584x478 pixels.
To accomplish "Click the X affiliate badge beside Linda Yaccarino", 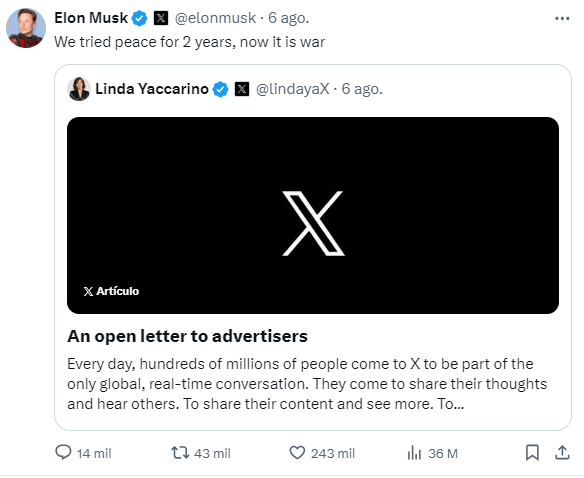I will (242, 89).
